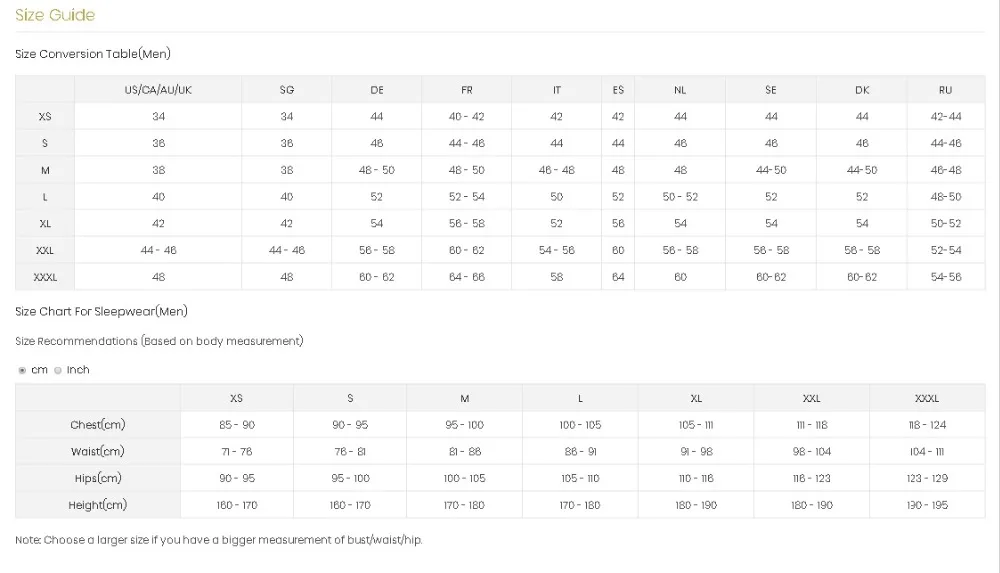Click the XXL column header in sleepwear chart
This screenshot has height=573, width=1000.
pos(811,398)
